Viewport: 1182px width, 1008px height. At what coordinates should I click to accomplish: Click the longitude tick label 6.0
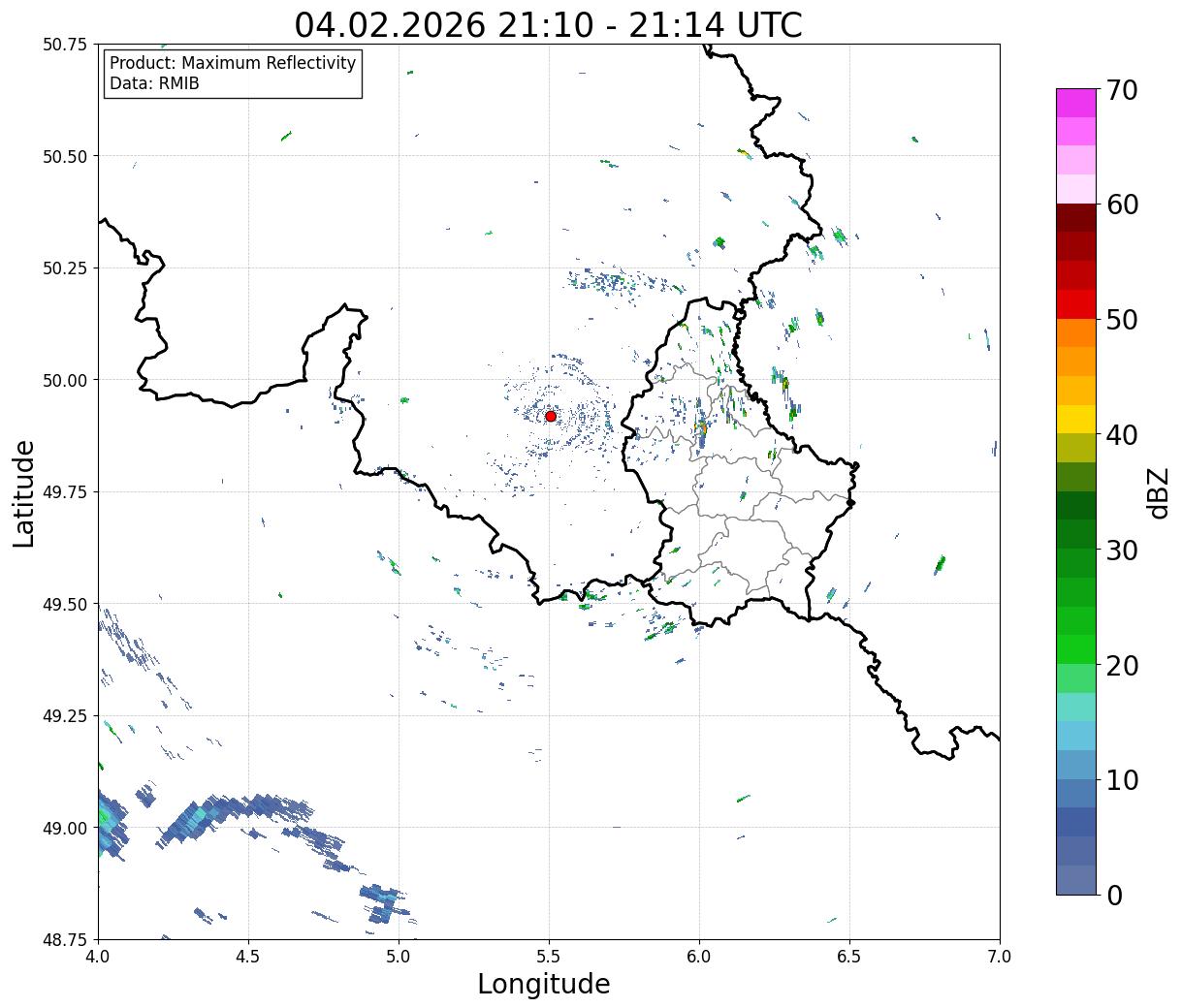coord(699,956)
